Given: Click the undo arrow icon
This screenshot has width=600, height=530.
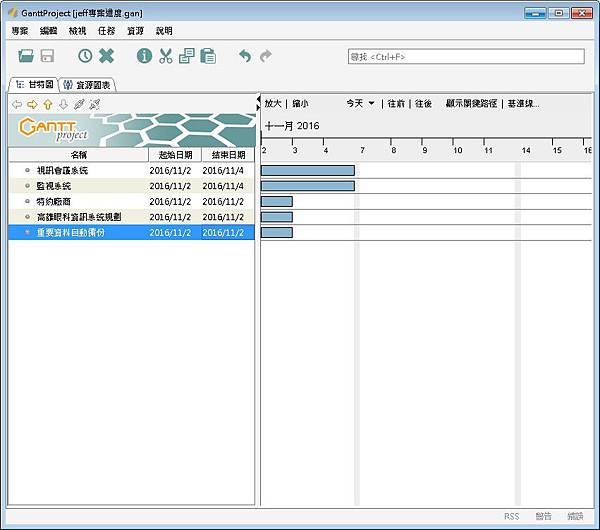Looking at the screenshot, I should [x=245, y=56].
